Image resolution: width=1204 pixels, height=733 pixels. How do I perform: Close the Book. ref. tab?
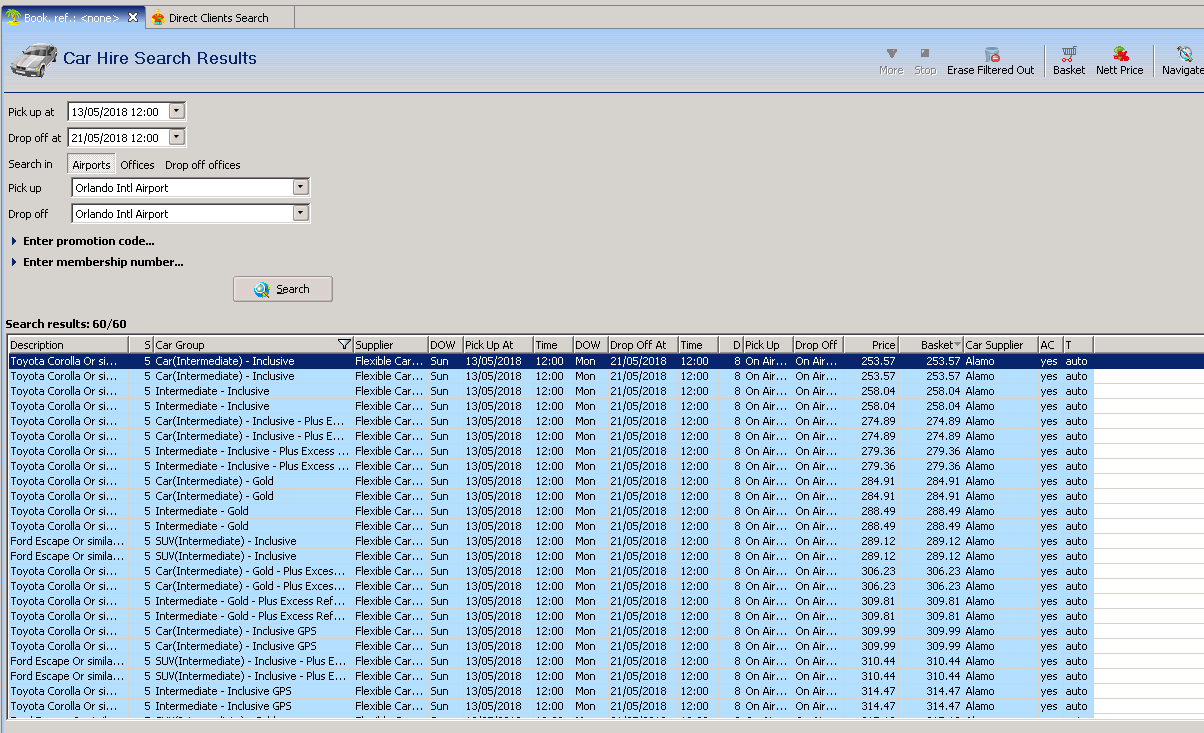133,17
